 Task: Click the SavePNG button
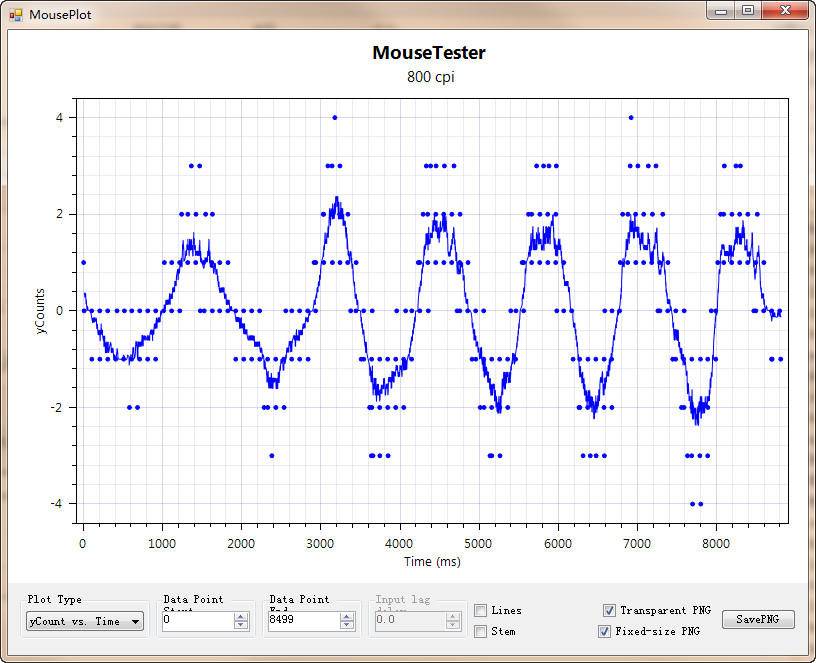pyautogui.click(x=758, y=619)
